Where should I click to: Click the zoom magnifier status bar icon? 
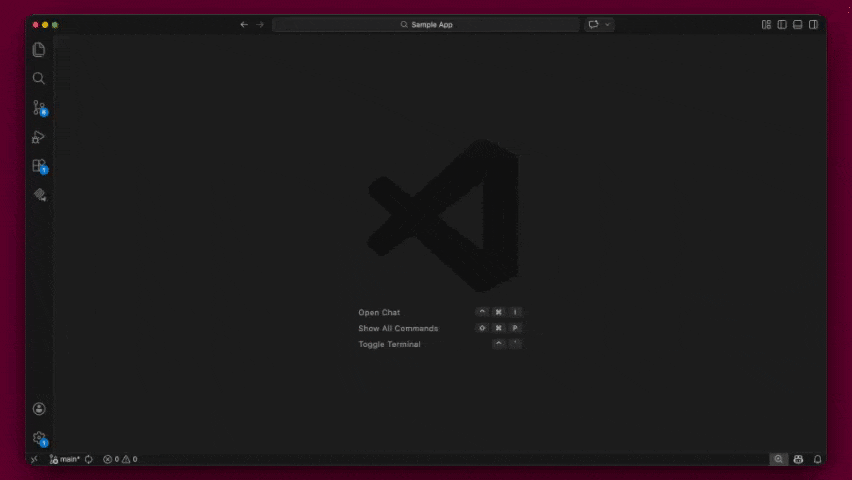click(779, 459)
